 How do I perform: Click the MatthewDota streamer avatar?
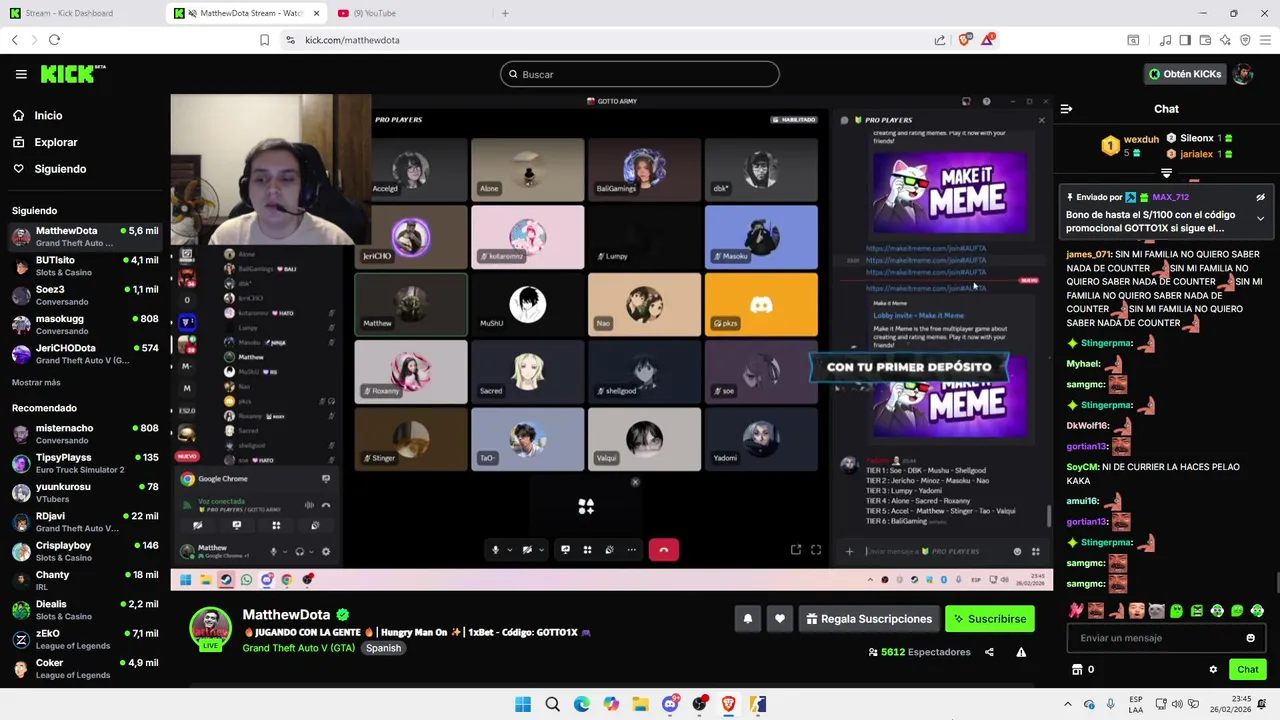[x=211, y=628]
